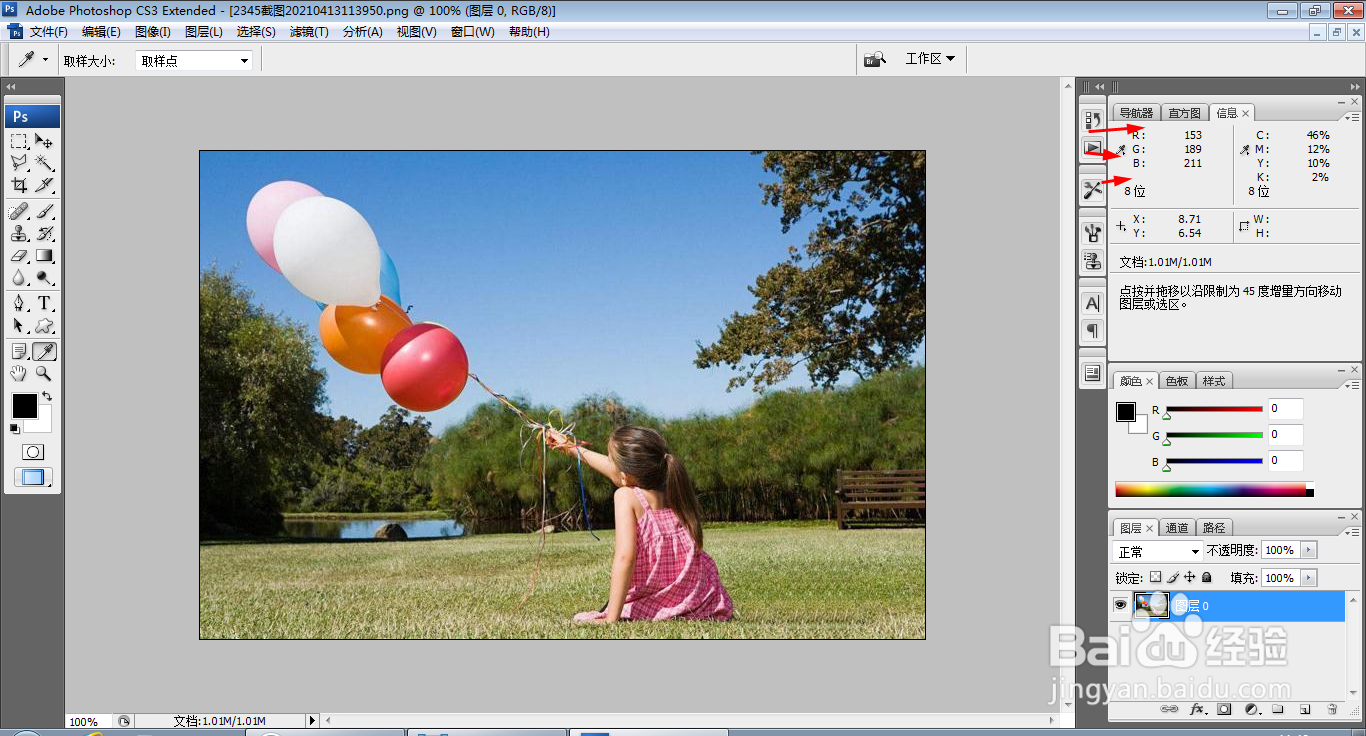1366x736 pixels.
Task: Select the Zoom tool
Action: point(44,373)
